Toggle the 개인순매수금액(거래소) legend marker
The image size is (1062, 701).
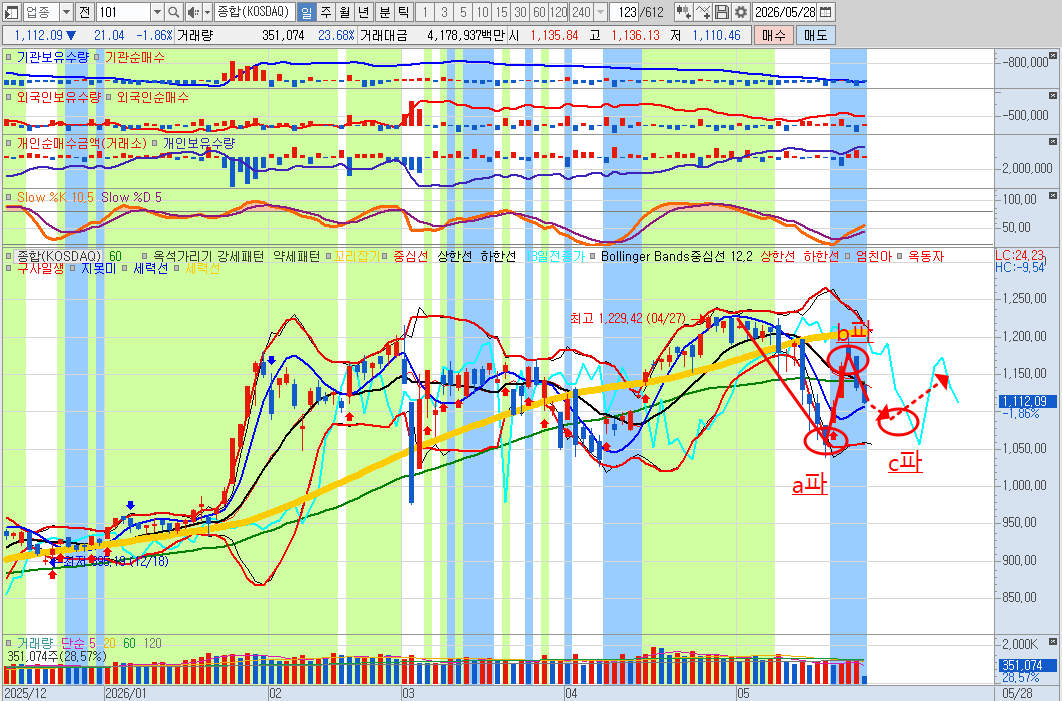pos(9,144)
